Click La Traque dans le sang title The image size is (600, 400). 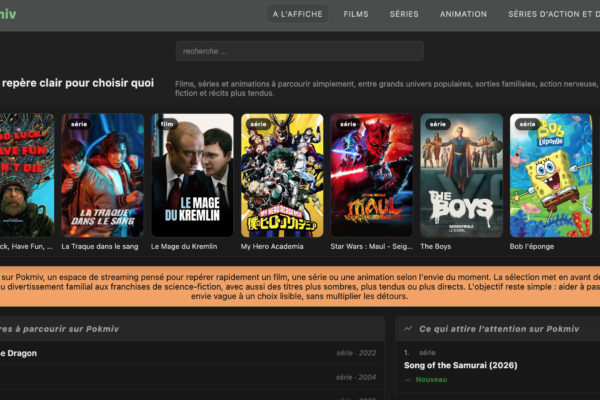tap(100, 247)
